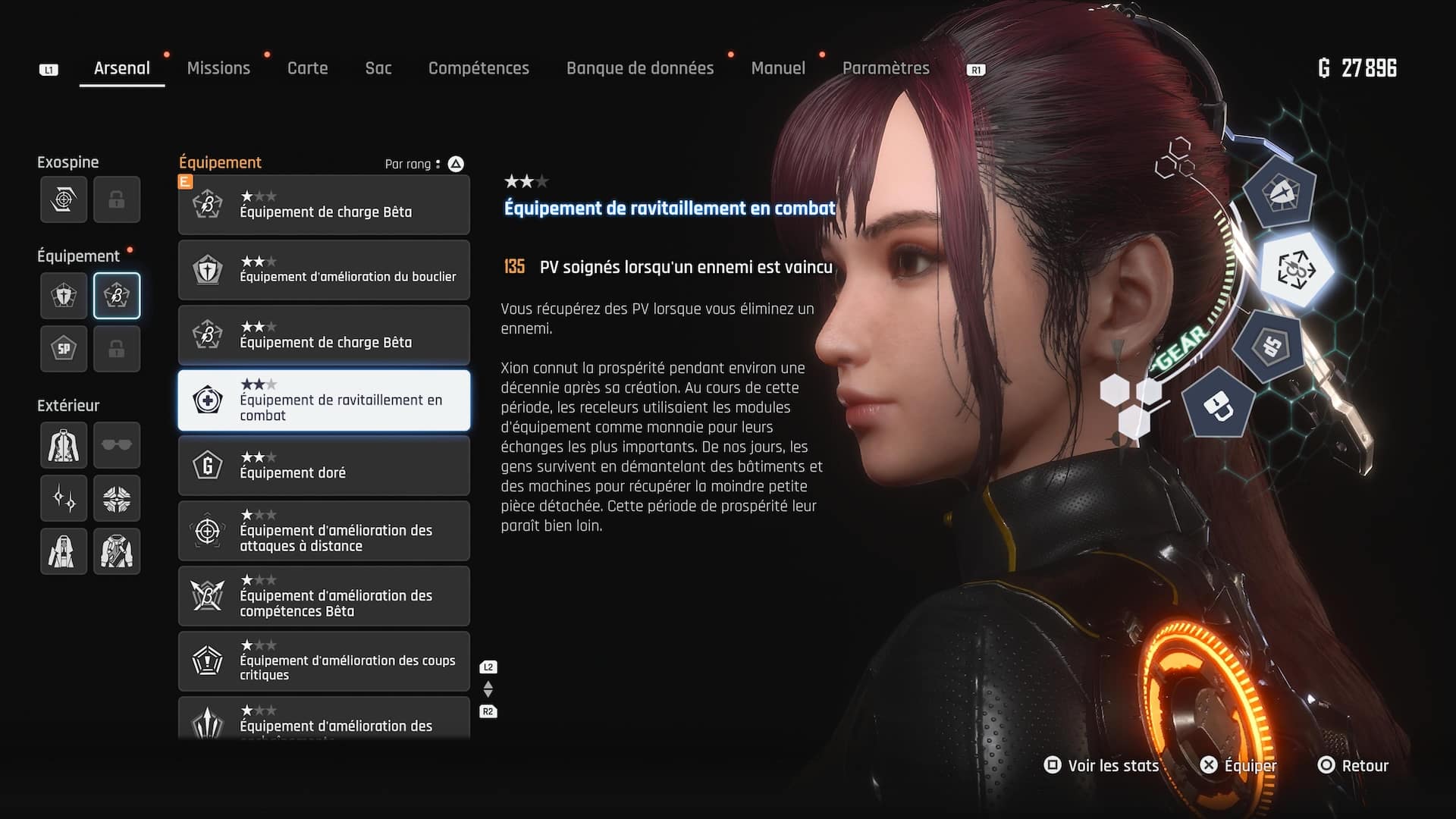
Task: Select Équipement d'amélioration du bouclier item
Action: coord(324,270)
